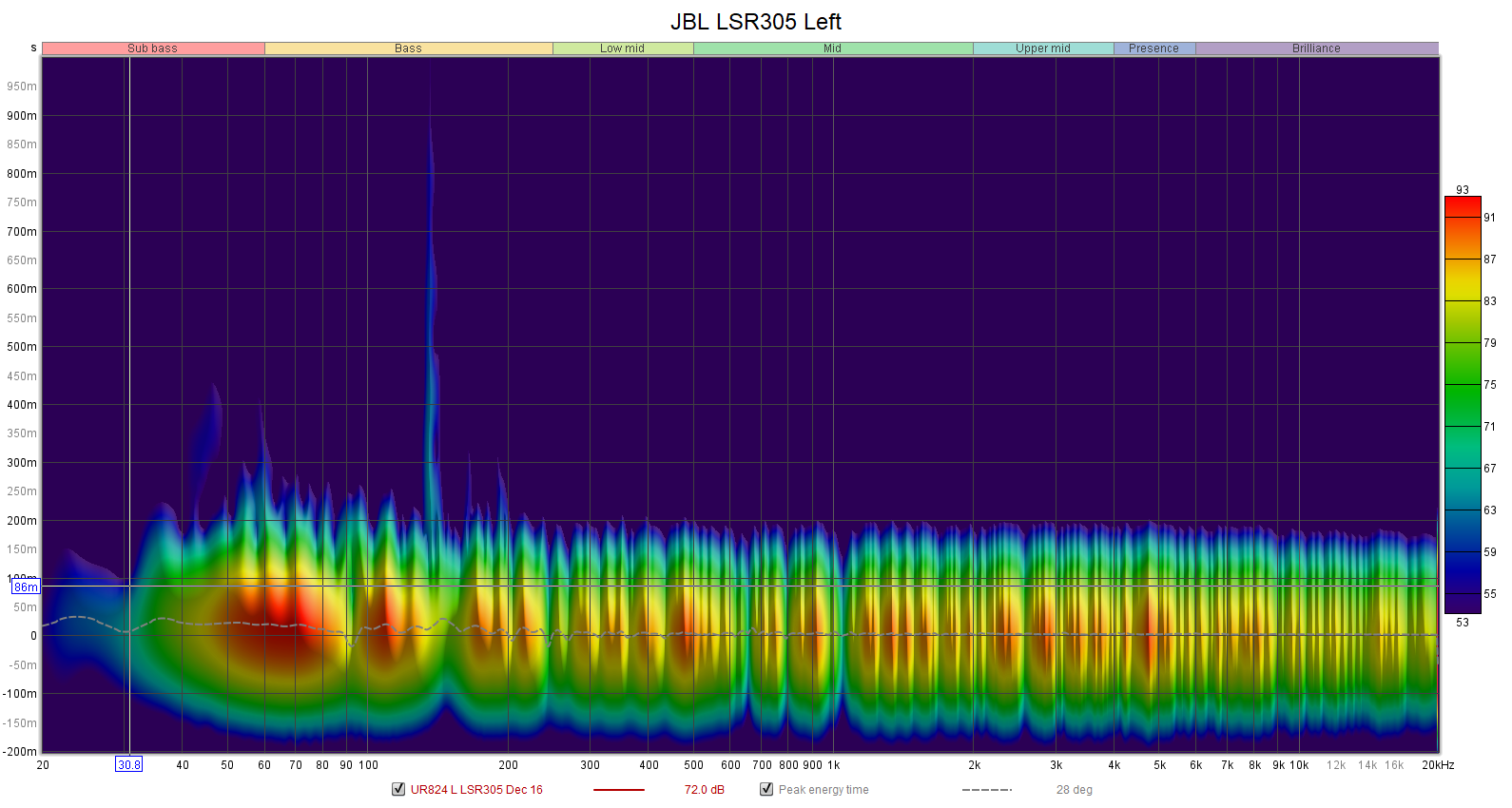Uncheck the UR824 L LSR305 Dec 16 checkbox
The image size is (1512, 808).
pyautogui.click(x=398, y=789)
